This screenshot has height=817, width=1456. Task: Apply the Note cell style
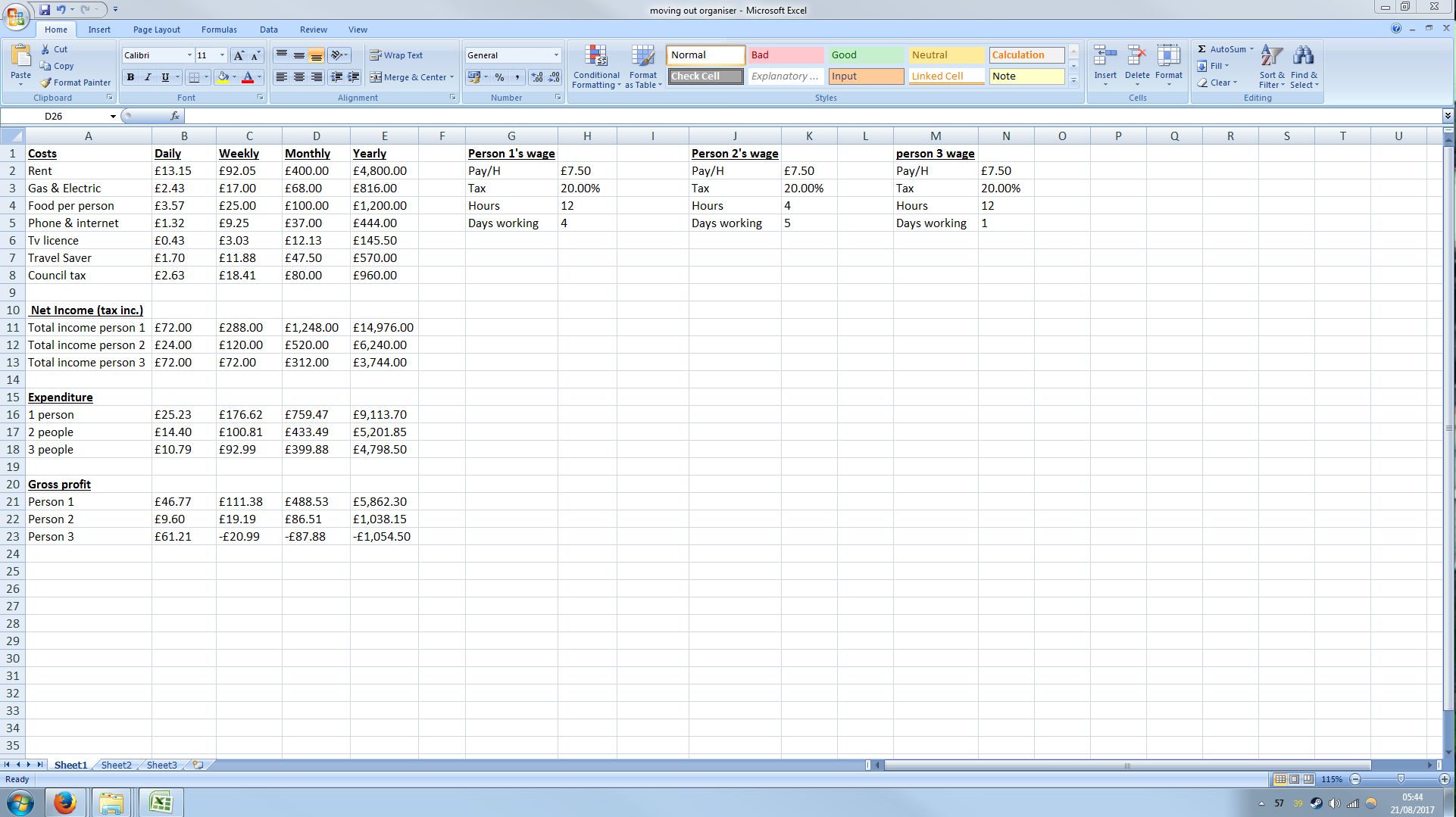(1026, 76)
